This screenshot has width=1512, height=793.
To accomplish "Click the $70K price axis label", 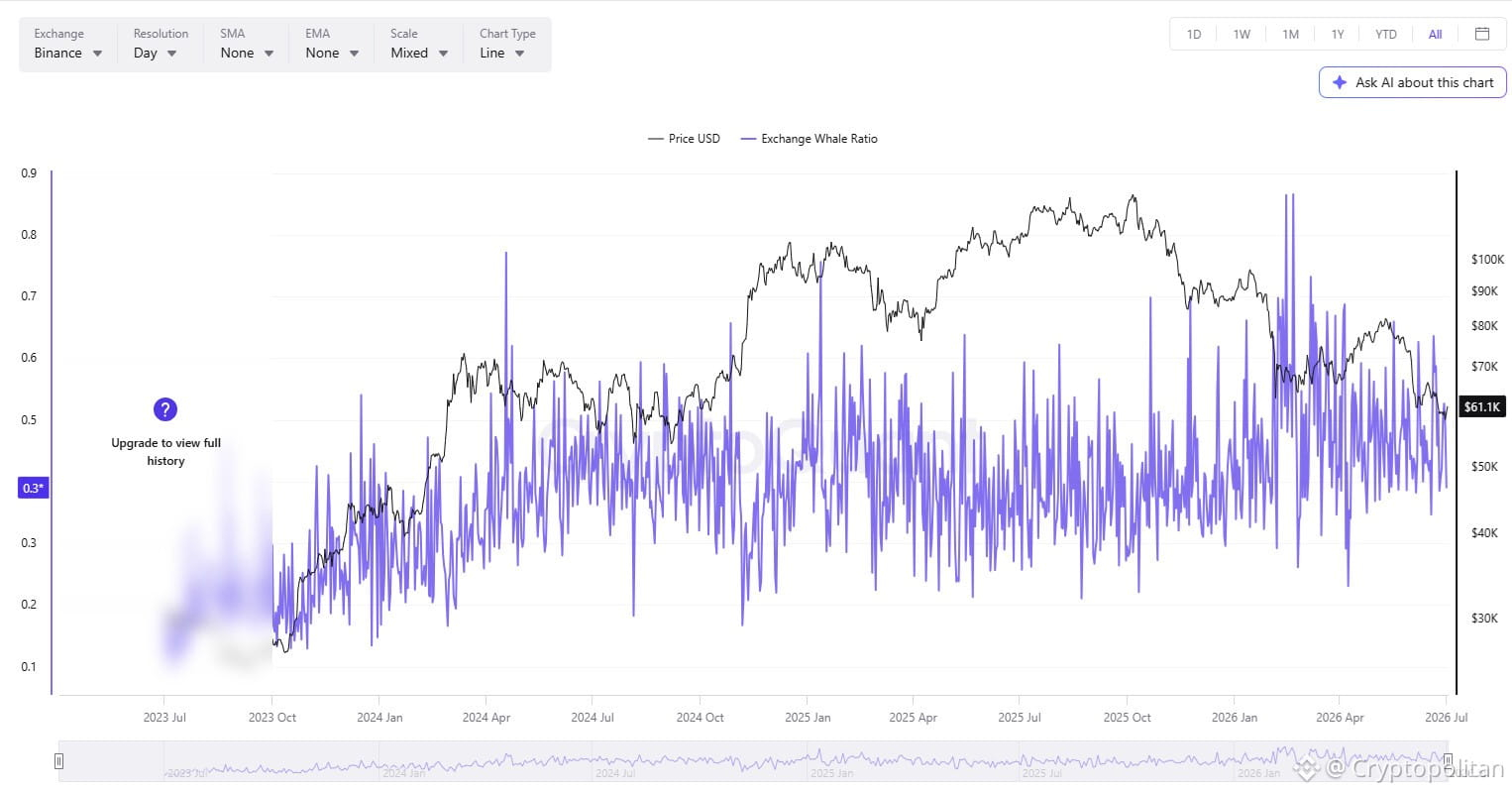I will 1484,367.
